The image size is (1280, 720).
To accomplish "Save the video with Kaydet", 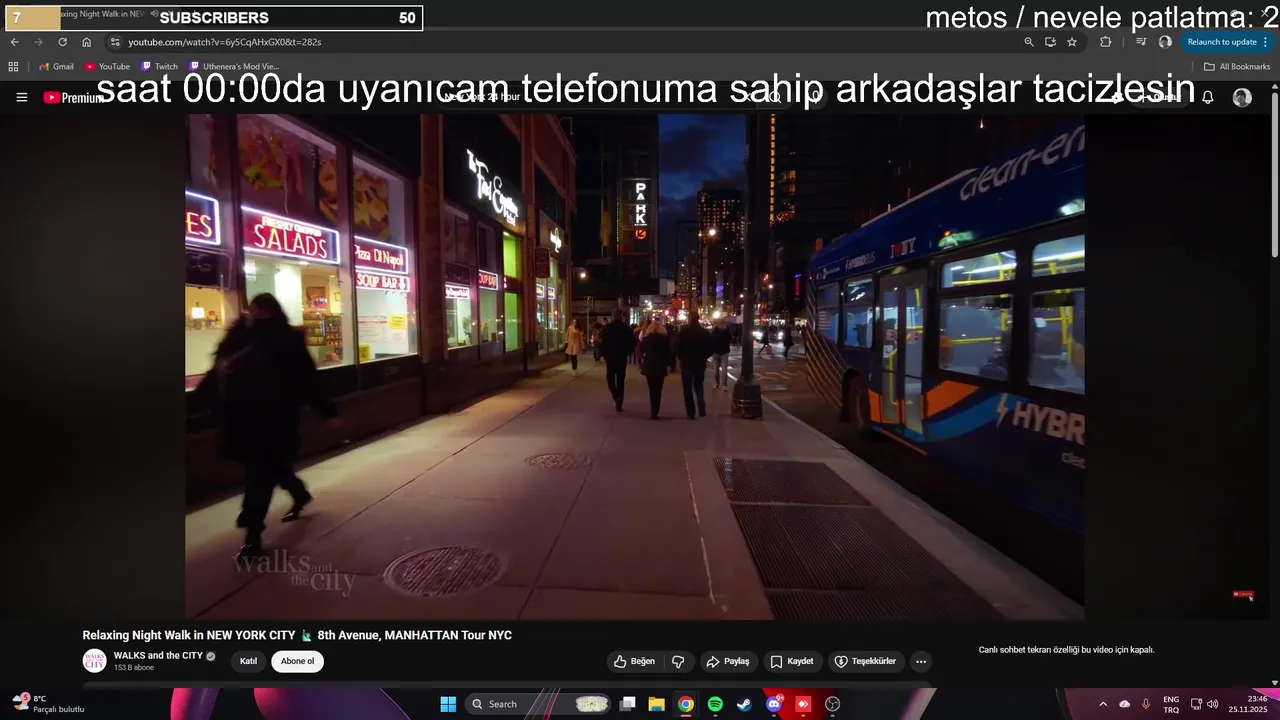I will (791, 661).
